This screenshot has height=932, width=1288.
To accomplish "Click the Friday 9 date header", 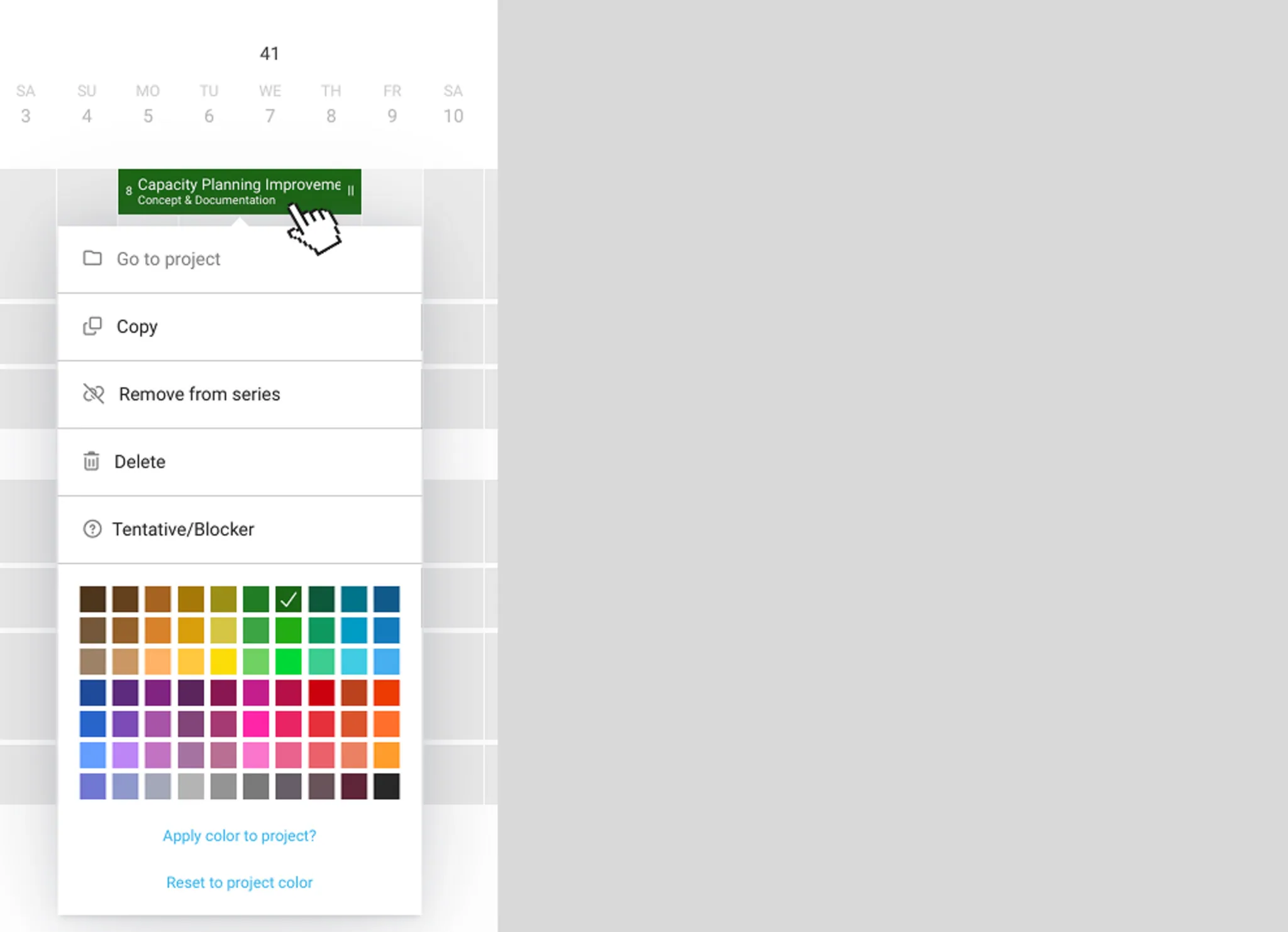I will coord(392,104).
